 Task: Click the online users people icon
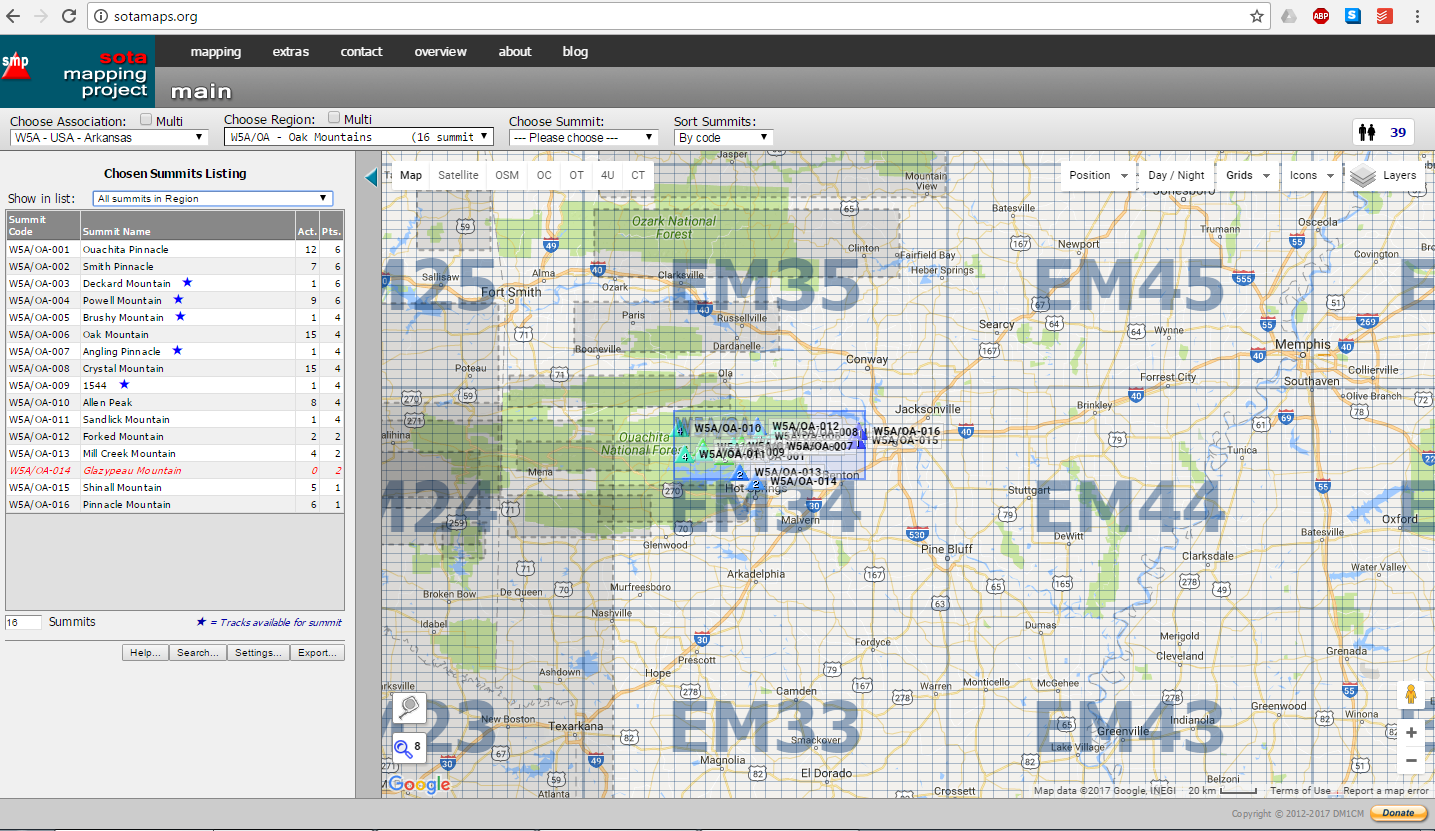1368,132
